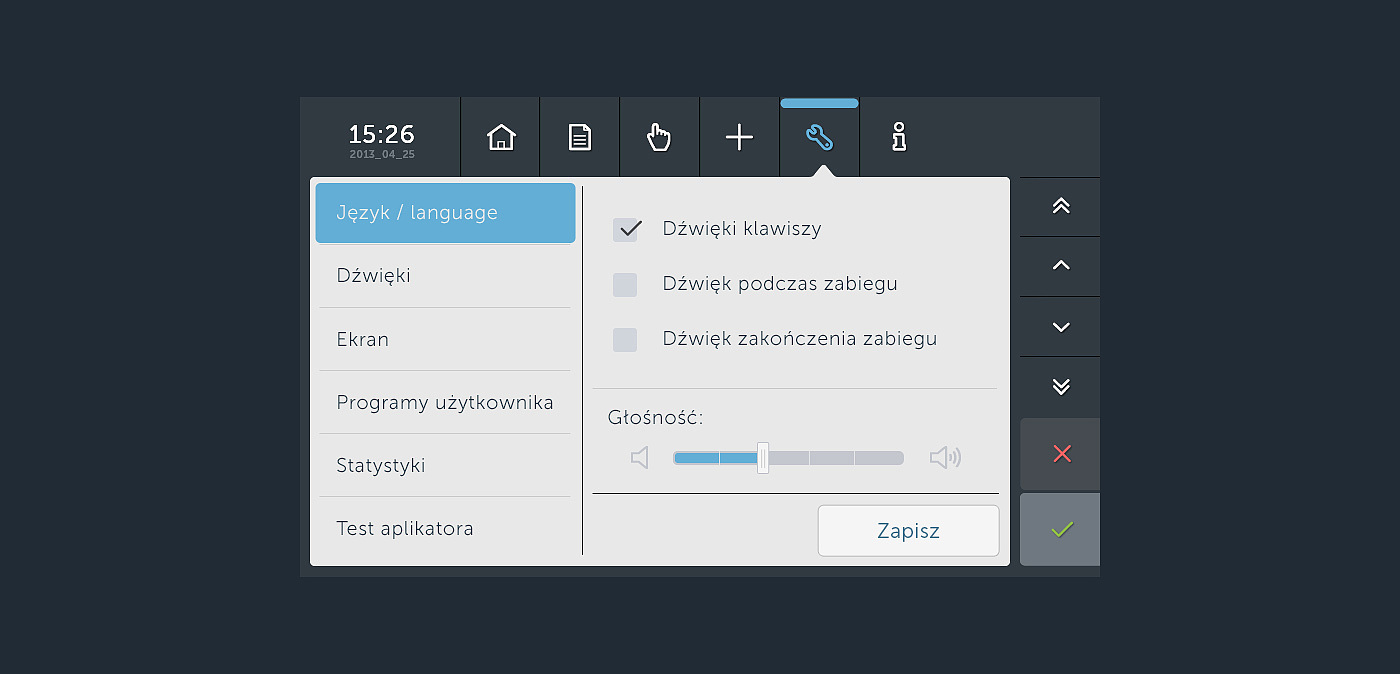Screen dimensions: 1400x674
Task: Open the information icon
Action: (899, 137)
